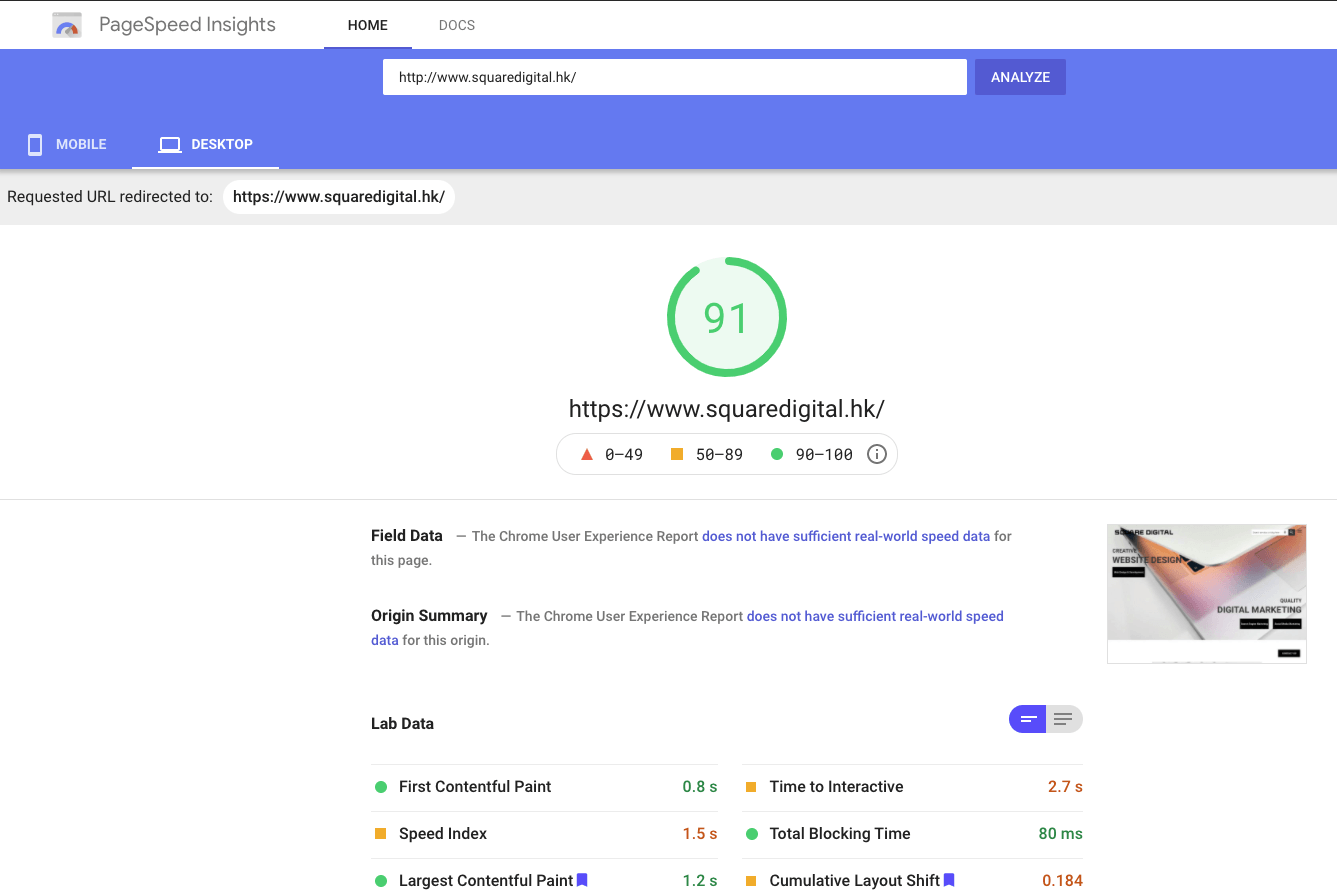Click the Cumulative Layout Shift metric label
This screenshot has width=1337, height=892.
click(855, 881)
